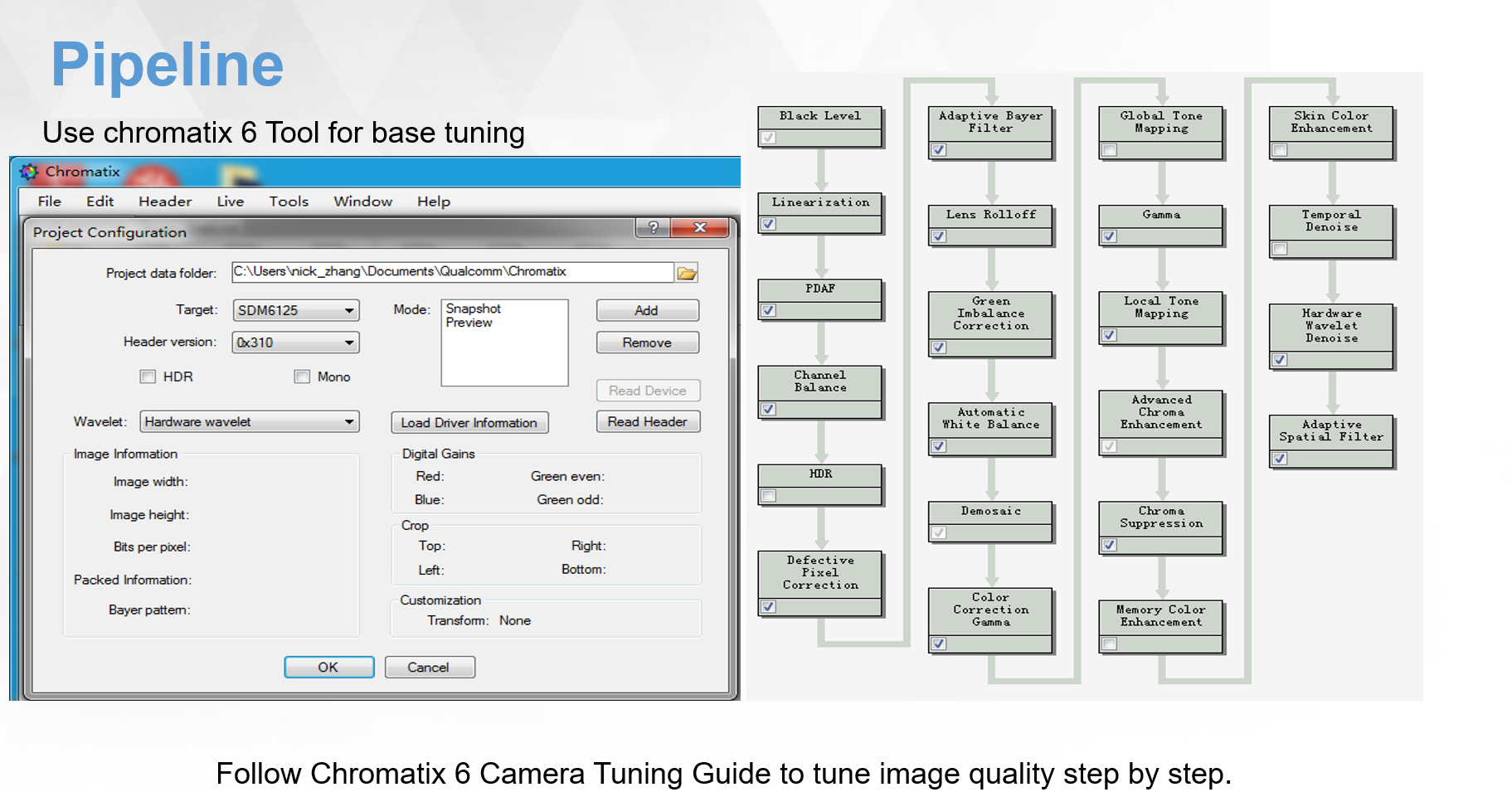Click the Cancel button

tap(429, 668)
